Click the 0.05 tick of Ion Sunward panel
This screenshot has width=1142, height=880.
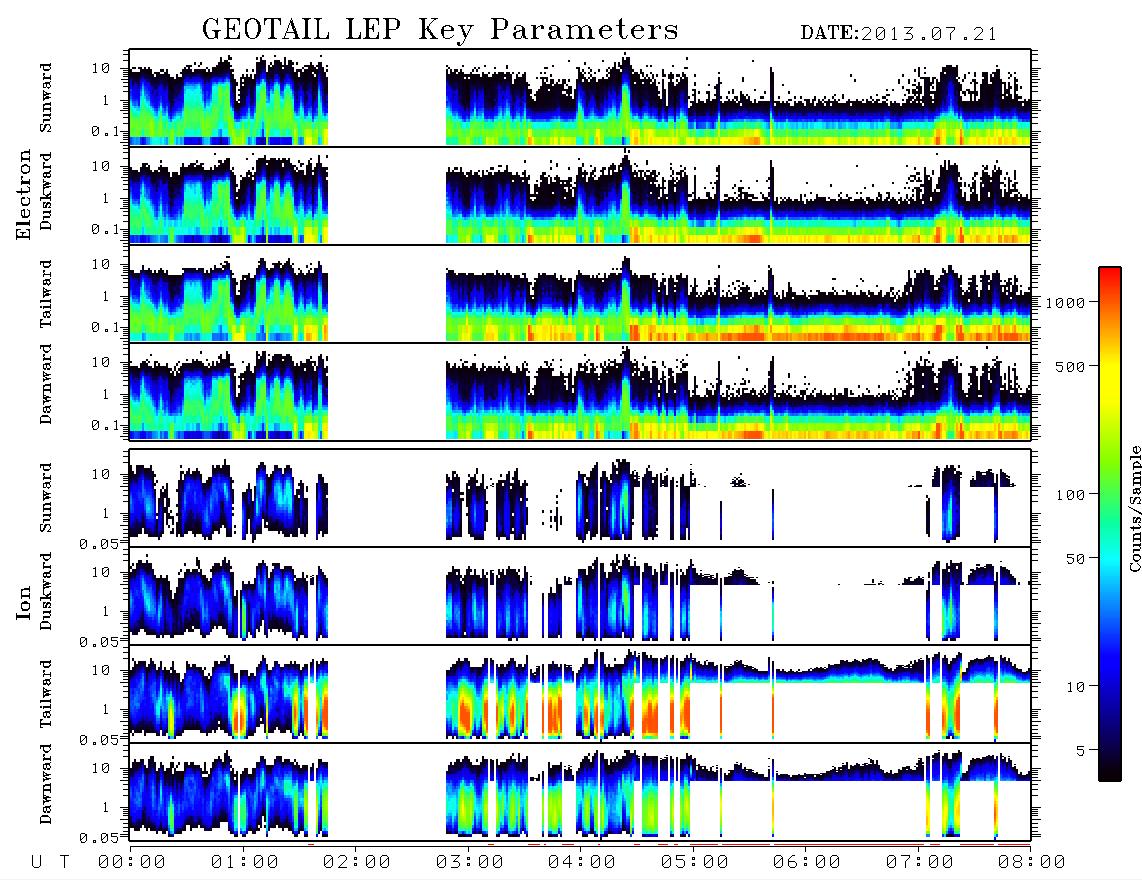point(99,543)
